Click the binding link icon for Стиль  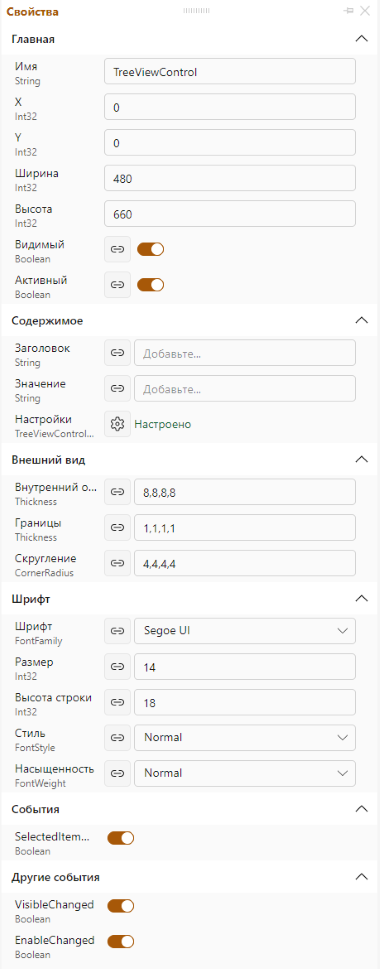click(117, 737)
